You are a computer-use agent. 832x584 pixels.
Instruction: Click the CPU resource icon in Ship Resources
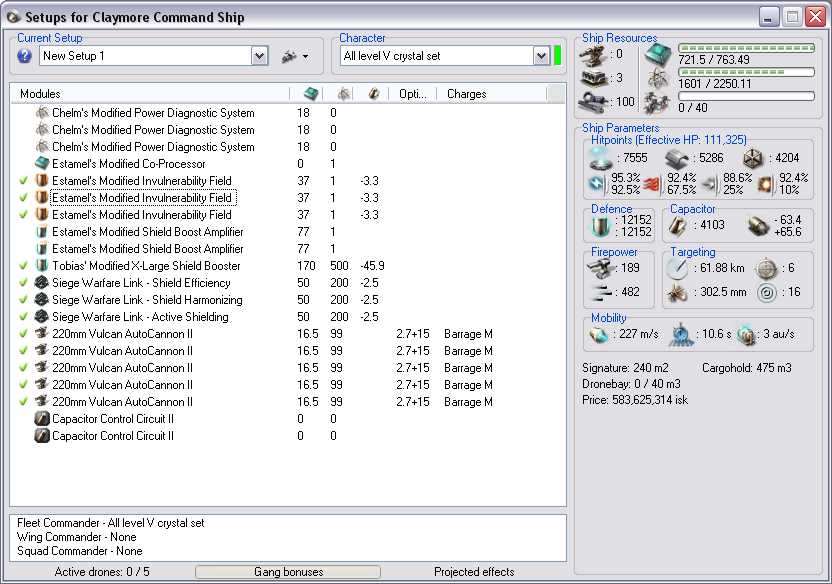click(658, 55)
